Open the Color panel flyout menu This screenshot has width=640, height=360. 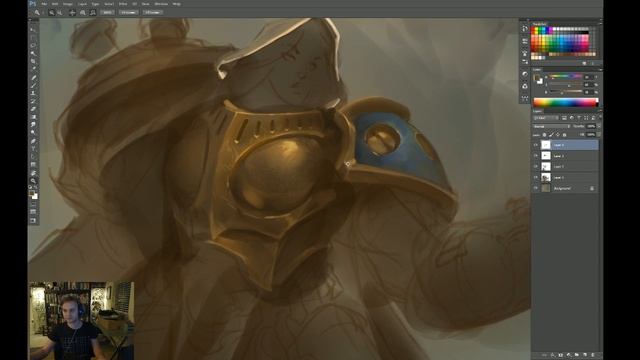(x=600, y=69)
